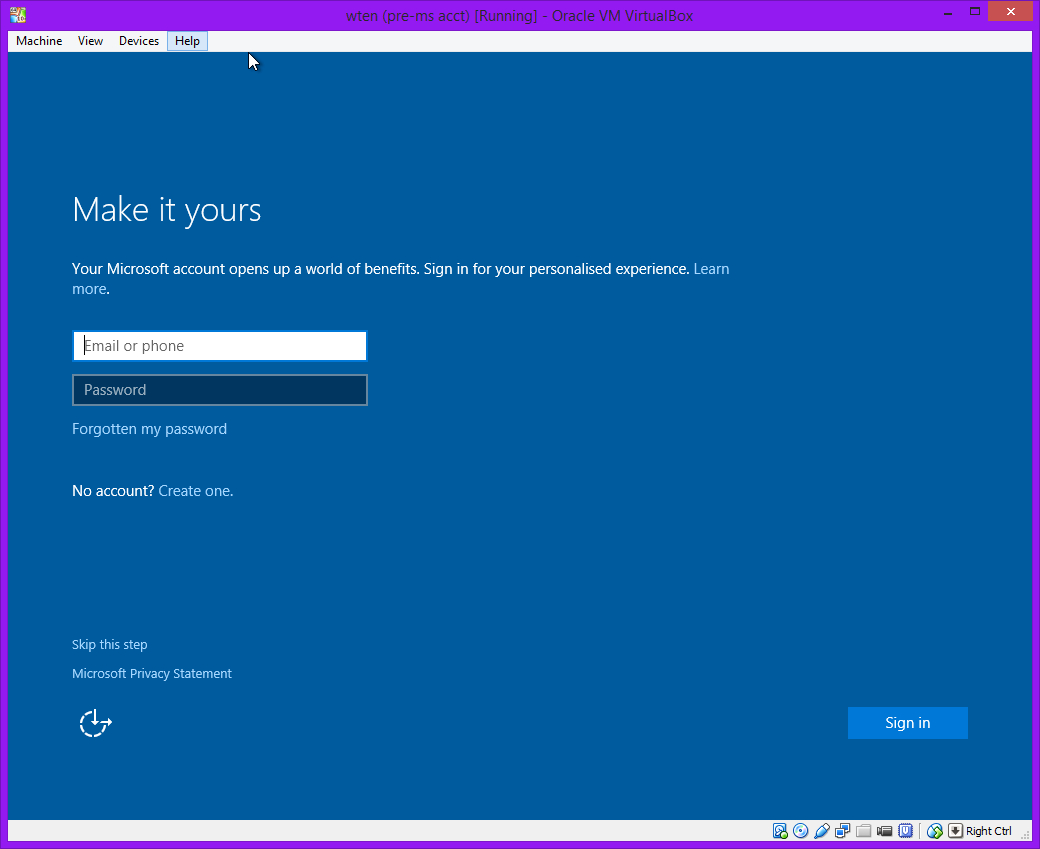
Task: Click the USB devices status icon
Action: pyautogui.click(x=822, y=831)
